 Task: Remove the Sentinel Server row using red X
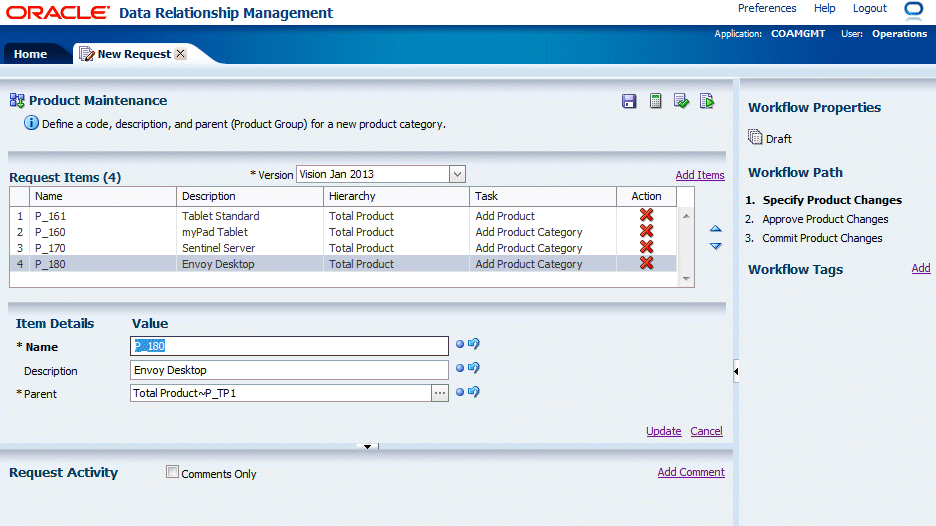coord(646,248)
